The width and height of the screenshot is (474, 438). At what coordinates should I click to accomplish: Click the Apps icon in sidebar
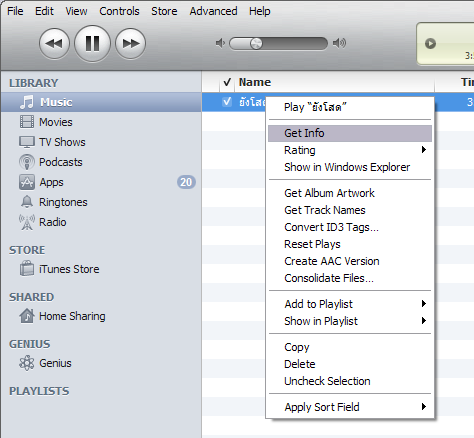27,182
